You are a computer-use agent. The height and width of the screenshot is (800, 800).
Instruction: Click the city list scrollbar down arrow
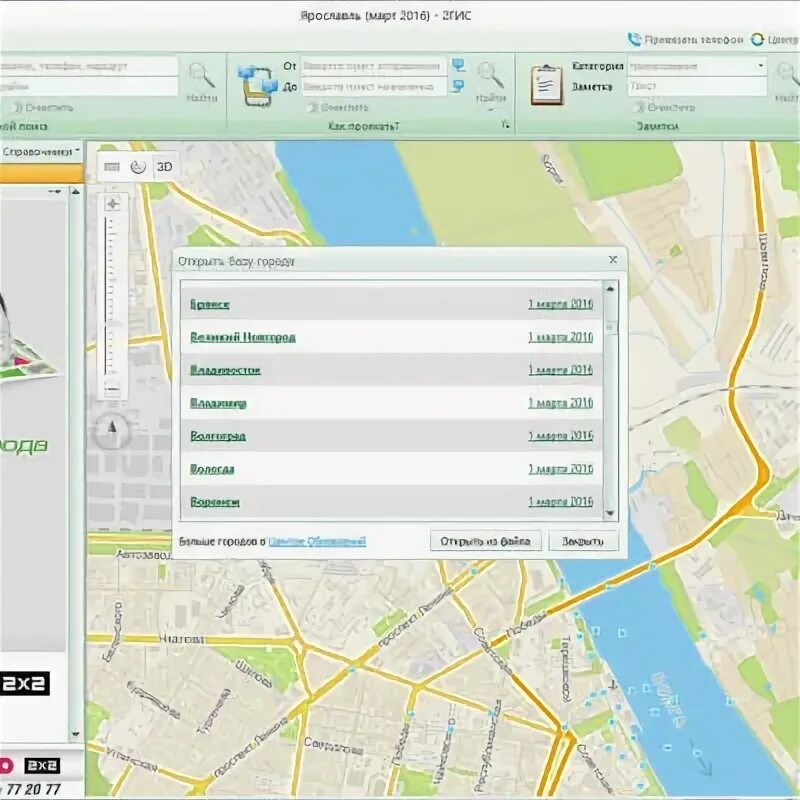point(610,513)
